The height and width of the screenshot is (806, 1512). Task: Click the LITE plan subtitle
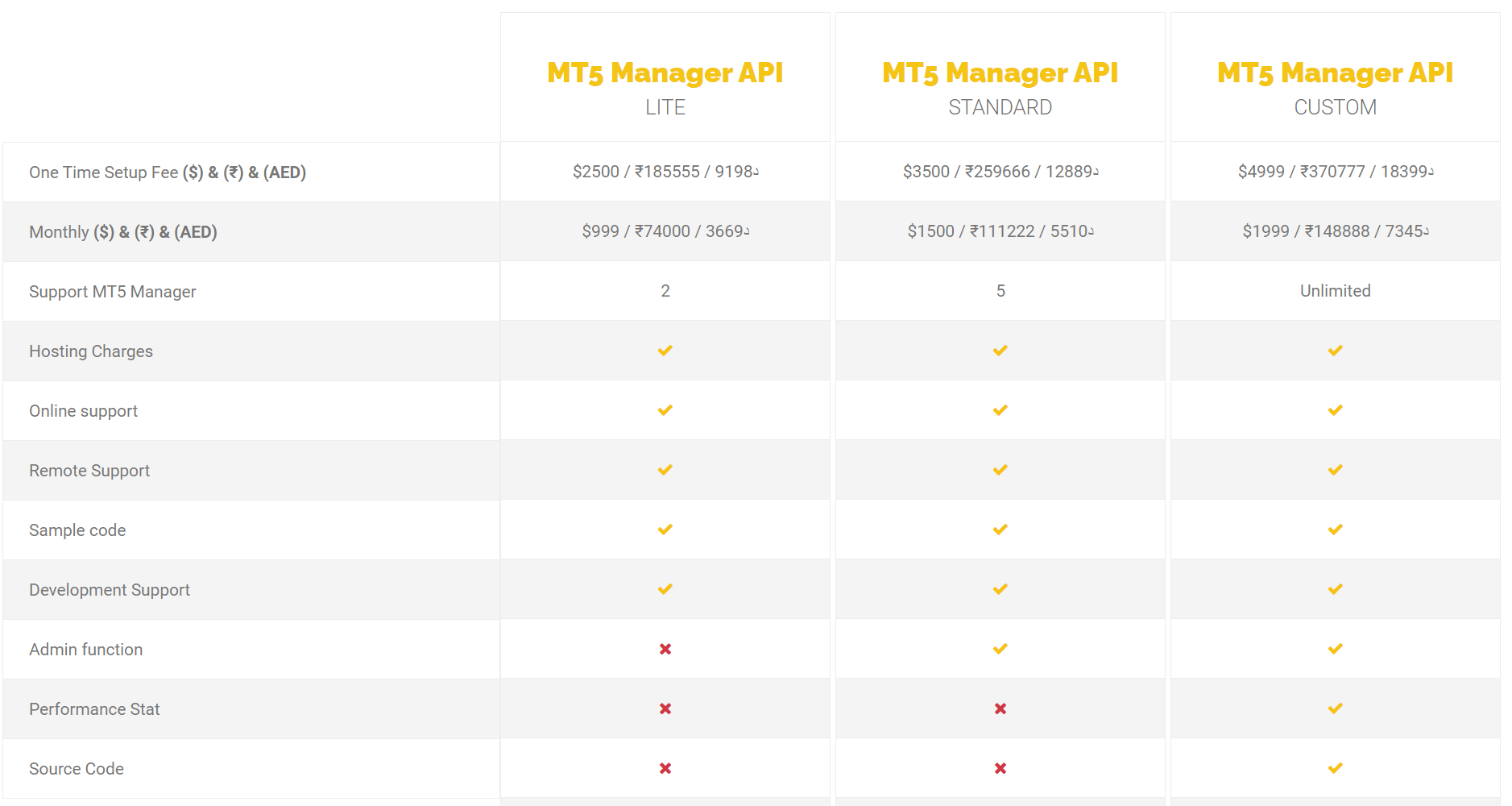[x=665, y=107]
